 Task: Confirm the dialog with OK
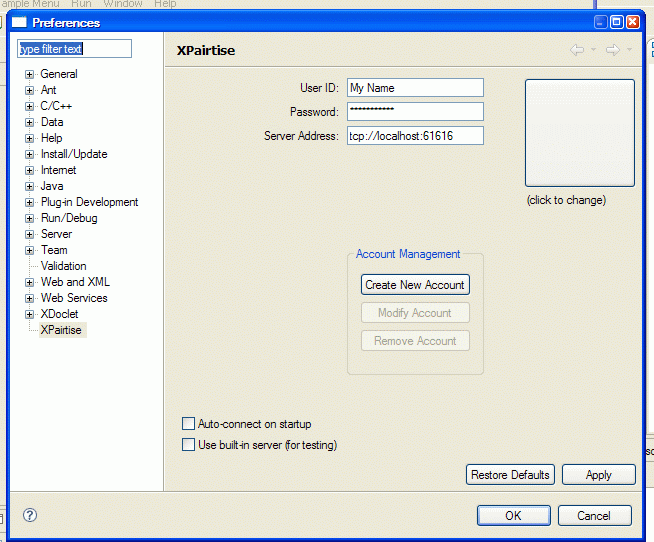click(513, 516)
